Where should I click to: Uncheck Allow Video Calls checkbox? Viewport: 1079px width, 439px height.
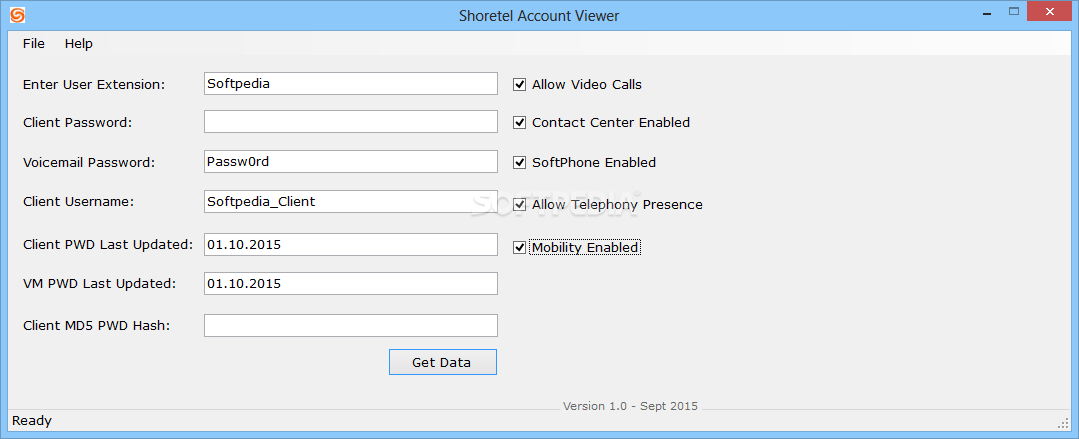[520, 85]
